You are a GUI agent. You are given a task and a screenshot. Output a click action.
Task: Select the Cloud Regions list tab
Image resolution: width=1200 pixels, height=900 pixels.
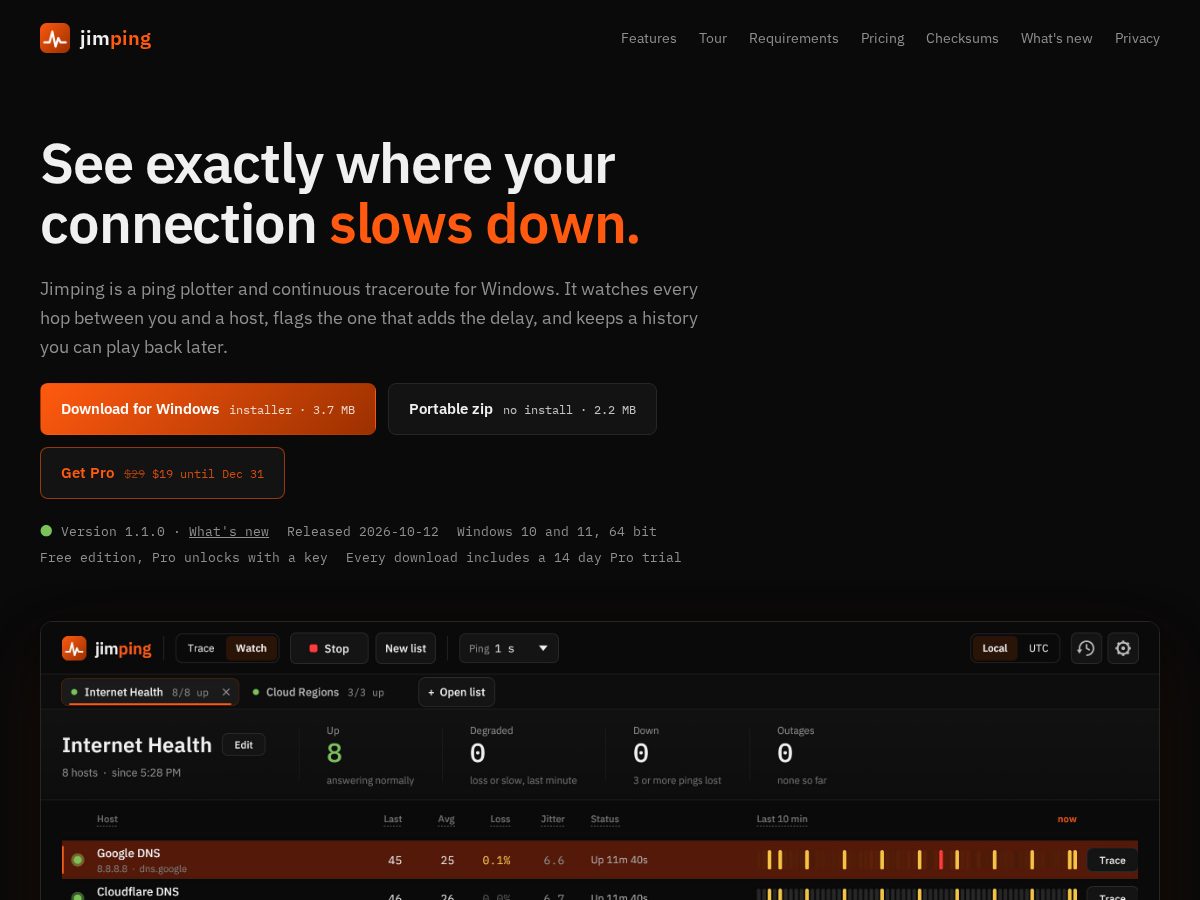[x=319, y=692]
